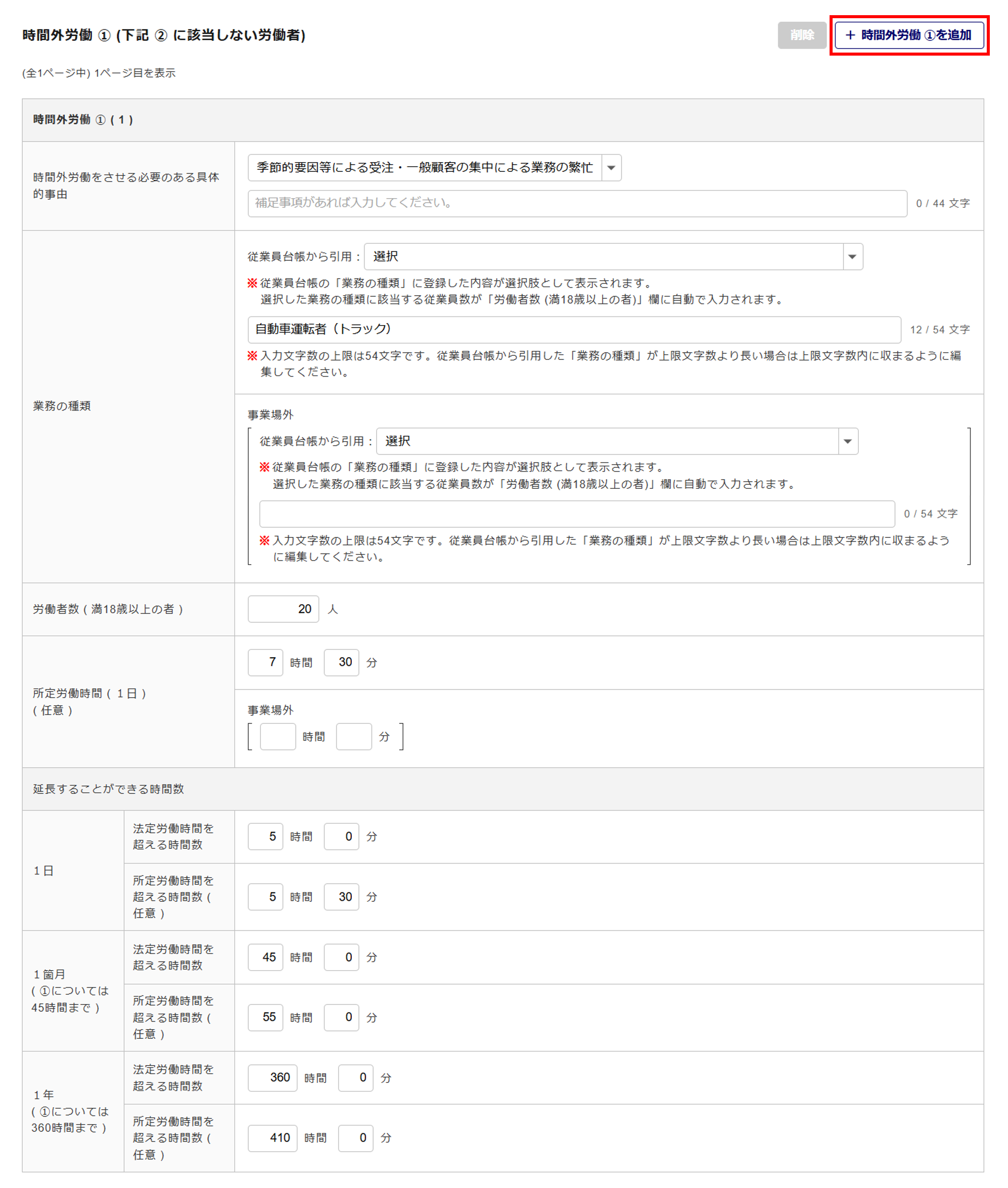This screenshot has height=1188, width=1008.
Task: Click the 労働者数 field showing 20
Action: click(x=283, y=609)
